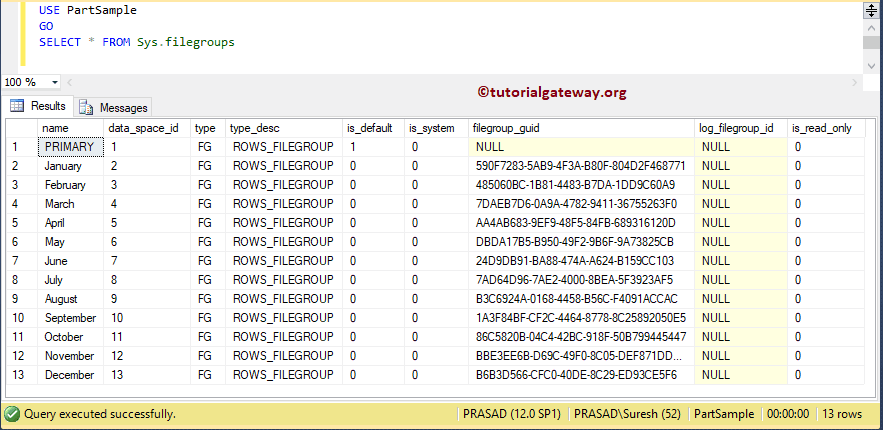Click the is_read_only column header

pos(826,128)
